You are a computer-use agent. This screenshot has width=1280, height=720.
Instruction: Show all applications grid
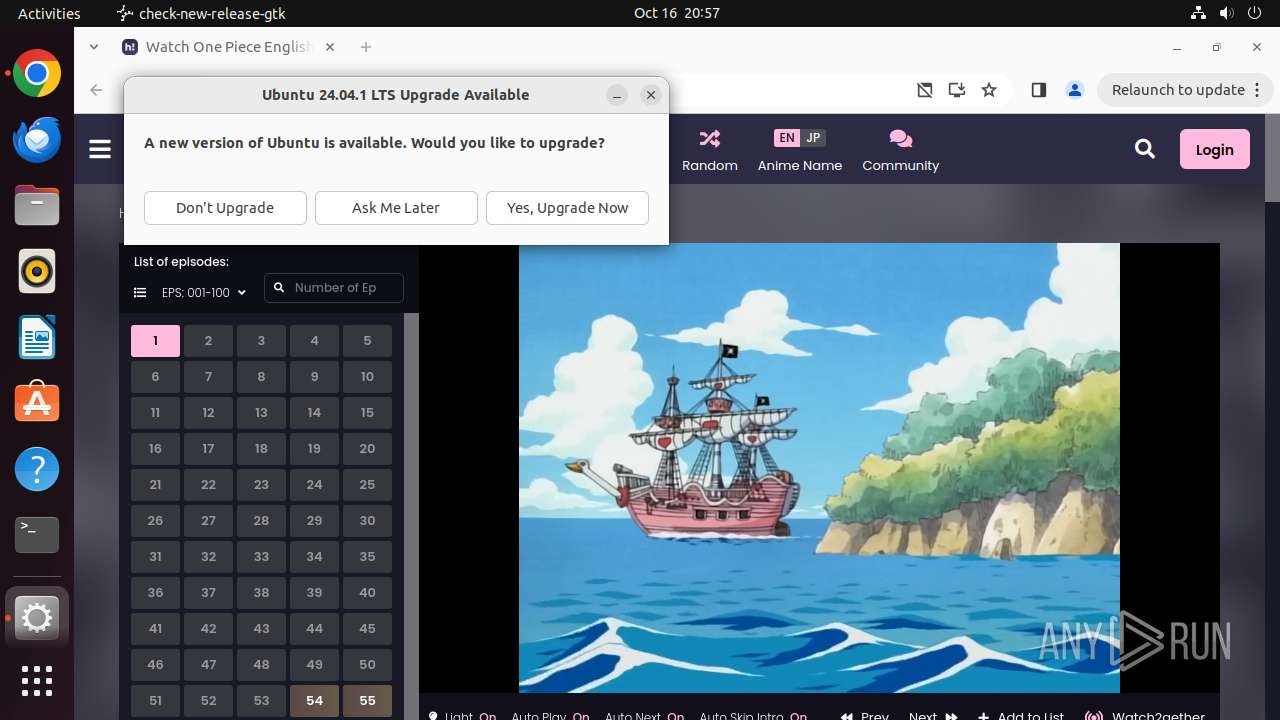click(x=37, y=681)
